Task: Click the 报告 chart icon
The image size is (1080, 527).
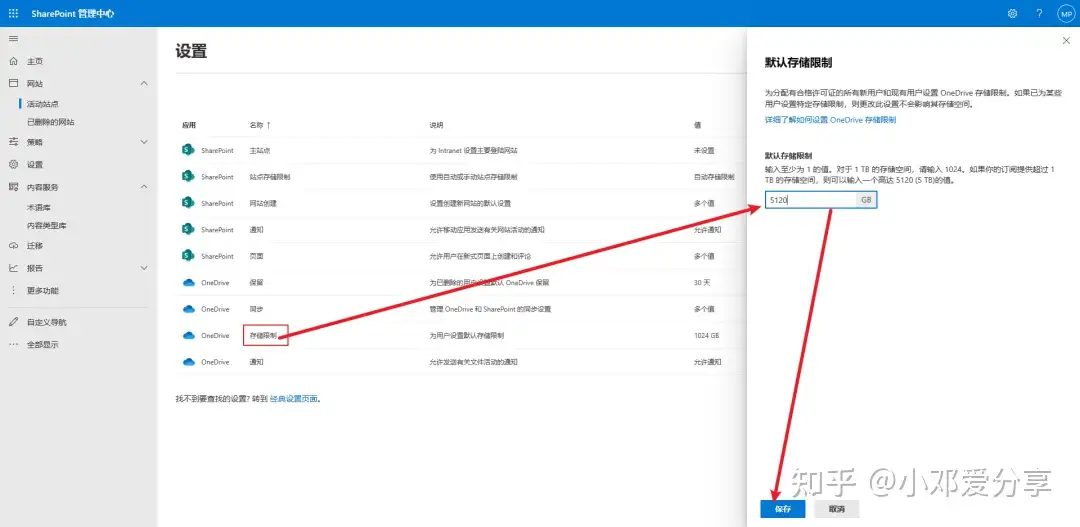Action: pos(13,268)
